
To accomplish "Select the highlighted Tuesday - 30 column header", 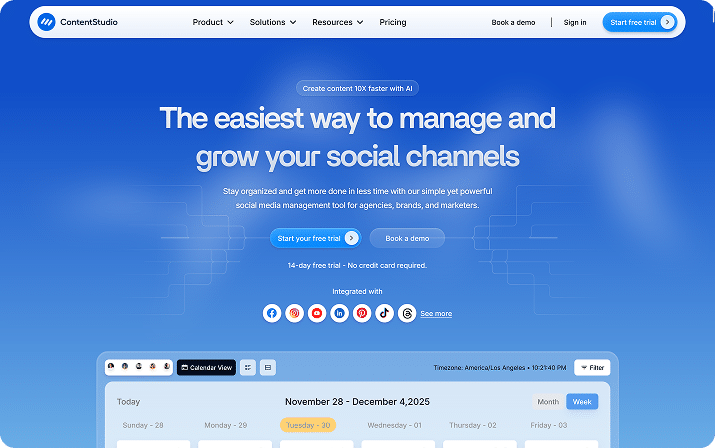I will tap(308, 425).
